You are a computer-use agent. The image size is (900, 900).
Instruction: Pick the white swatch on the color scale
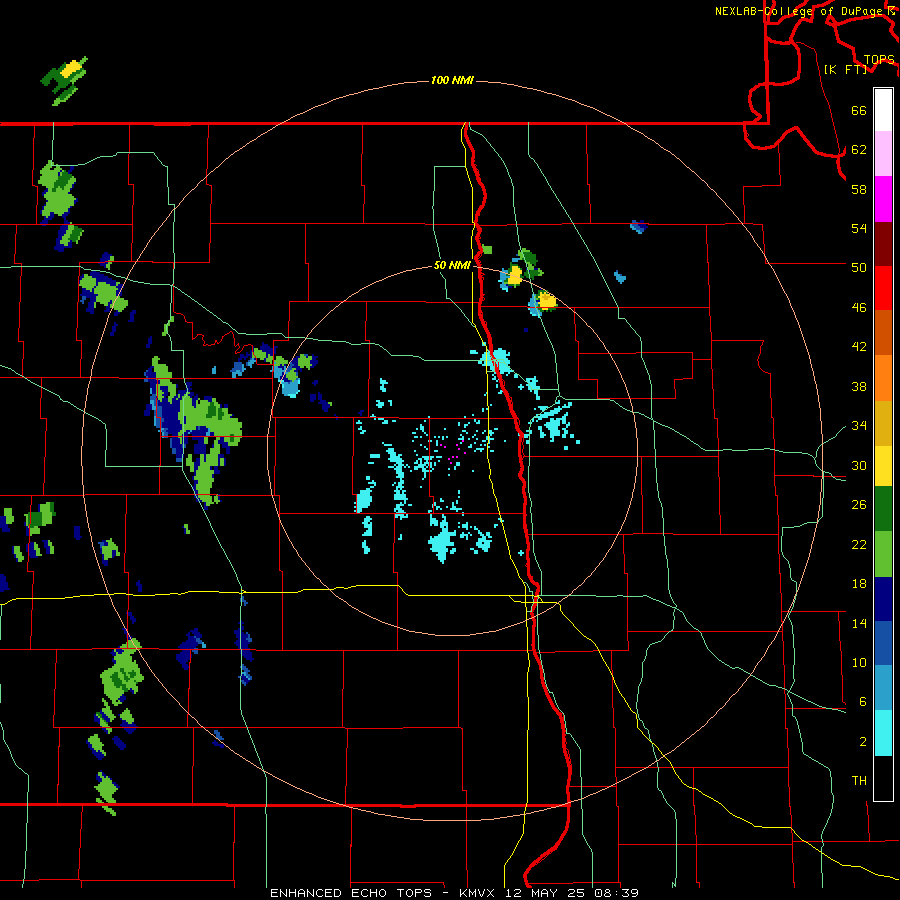(883, 110)
